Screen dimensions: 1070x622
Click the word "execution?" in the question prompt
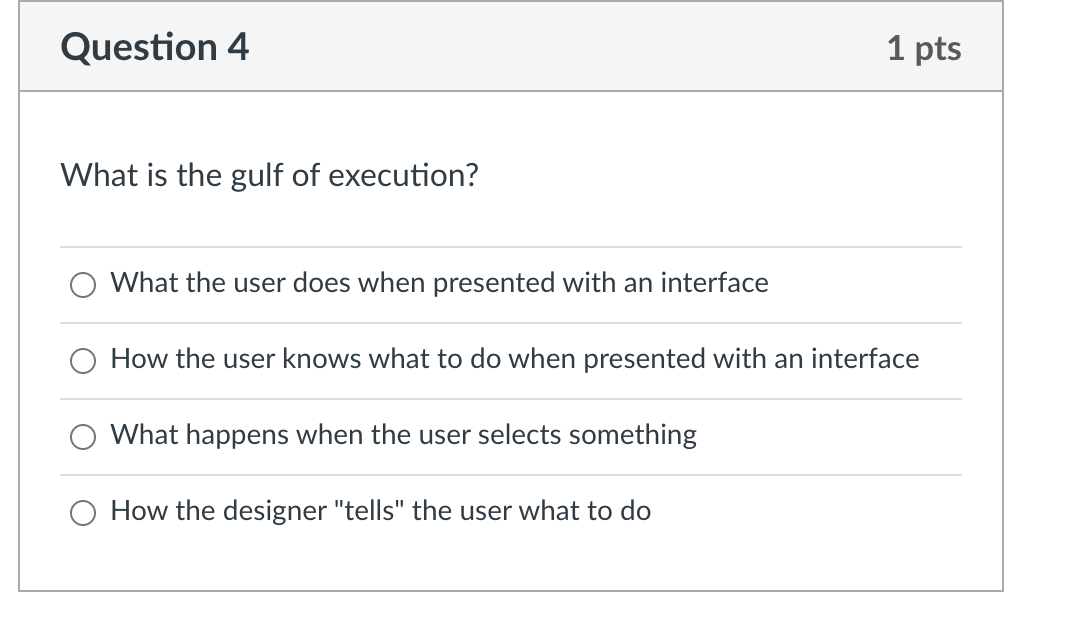click(404, 176)
